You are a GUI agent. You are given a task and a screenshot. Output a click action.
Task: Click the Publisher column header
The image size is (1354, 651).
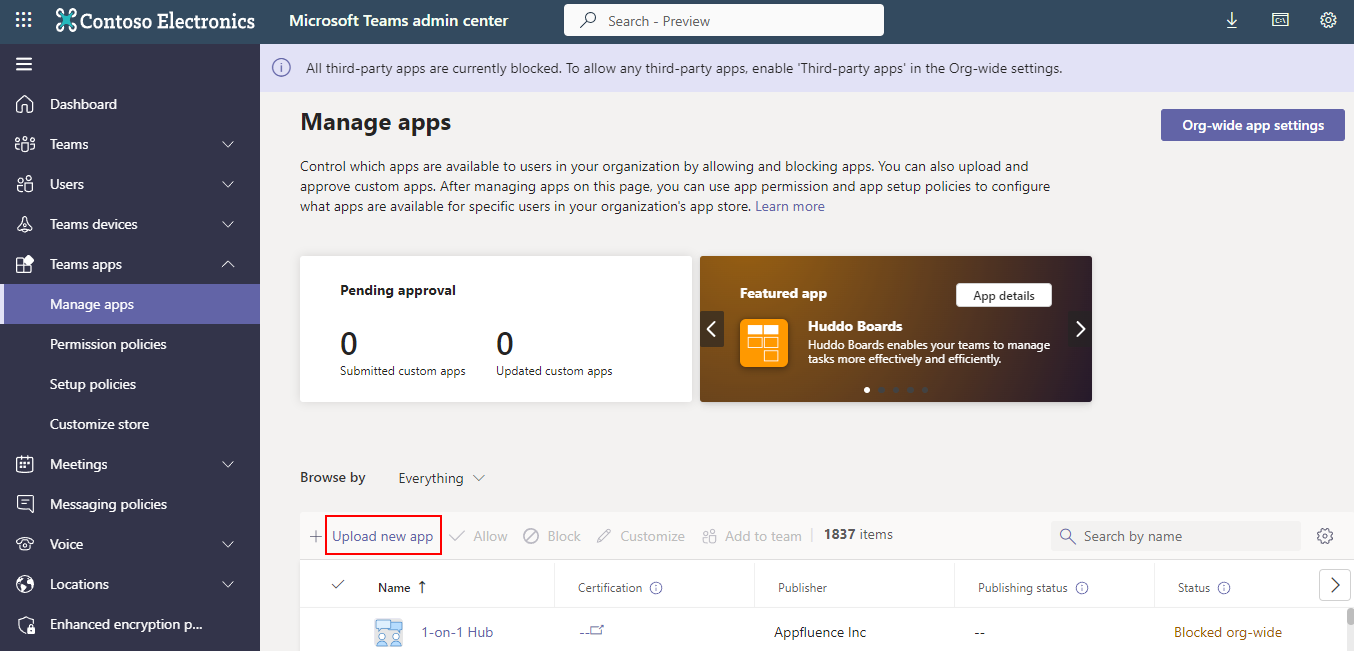tap(802, 588)
